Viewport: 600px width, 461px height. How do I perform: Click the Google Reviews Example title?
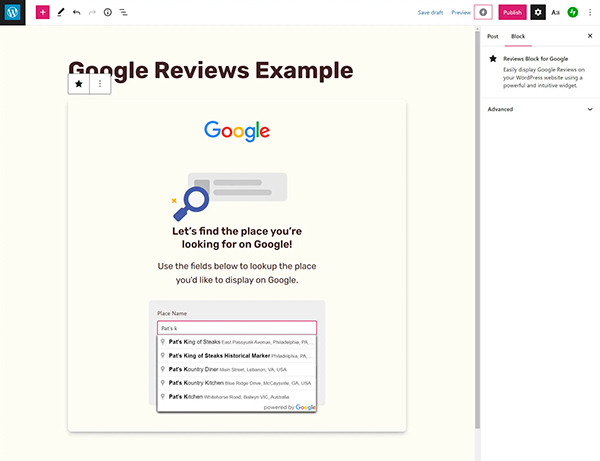[x=210, y=70]
